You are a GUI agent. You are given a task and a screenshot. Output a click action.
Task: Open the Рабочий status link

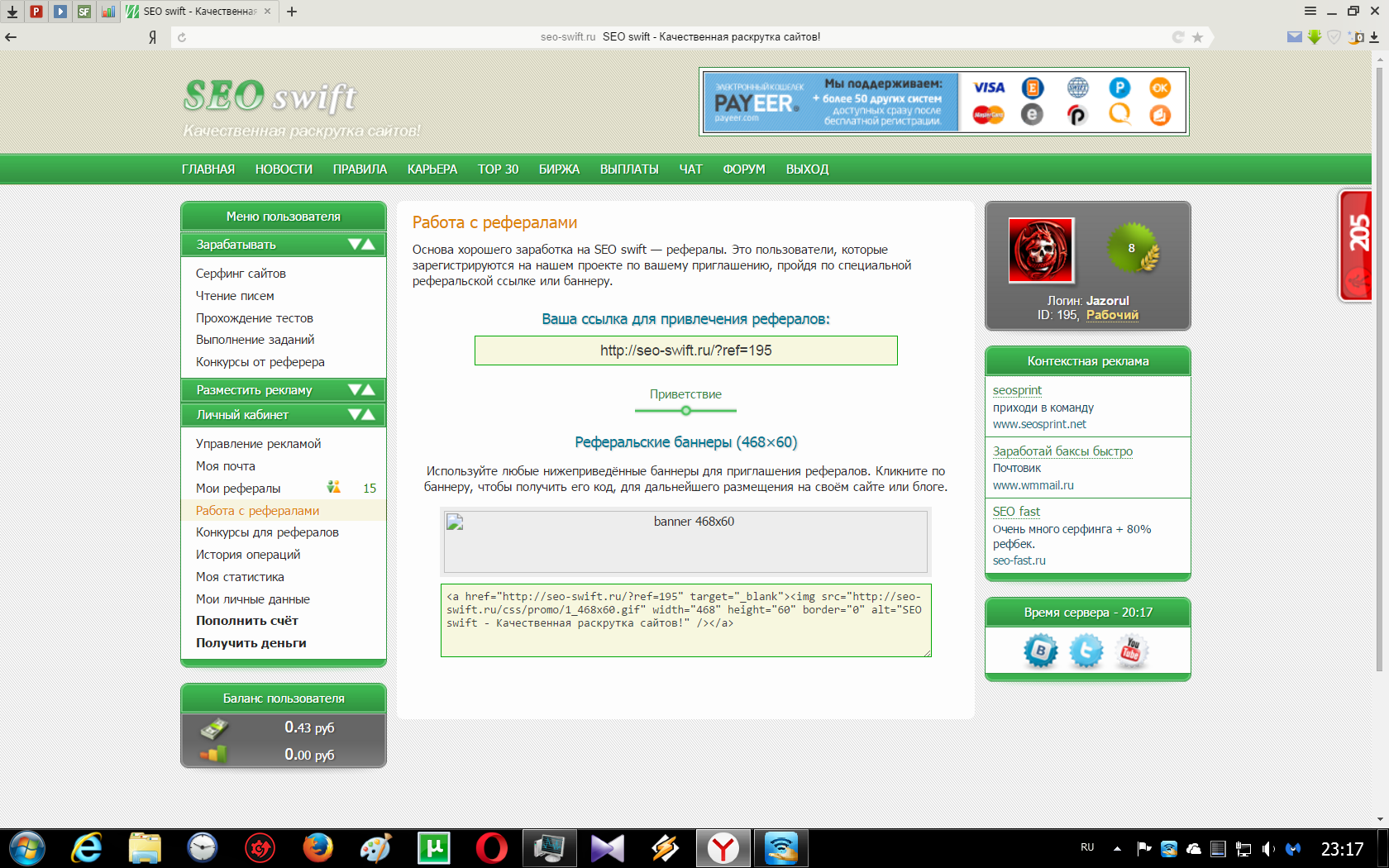(x=1112, y=315)
